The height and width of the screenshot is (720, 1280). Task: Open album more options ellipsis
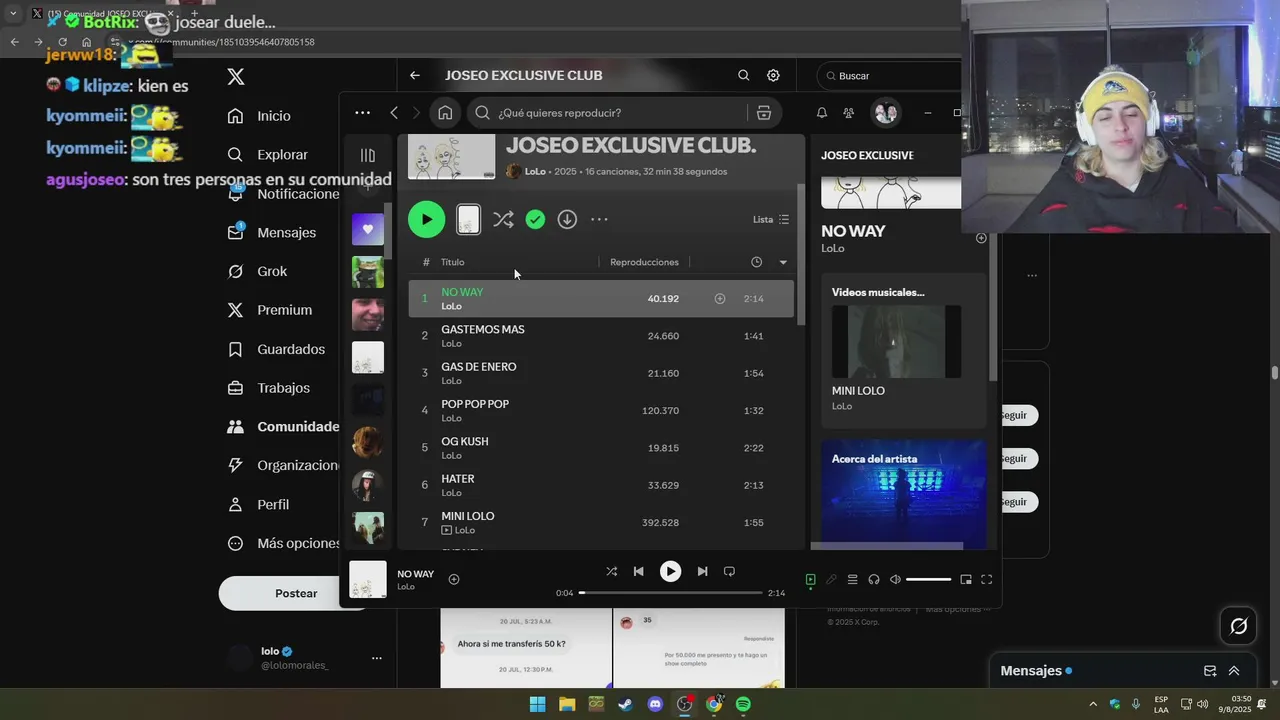(599, 219)
